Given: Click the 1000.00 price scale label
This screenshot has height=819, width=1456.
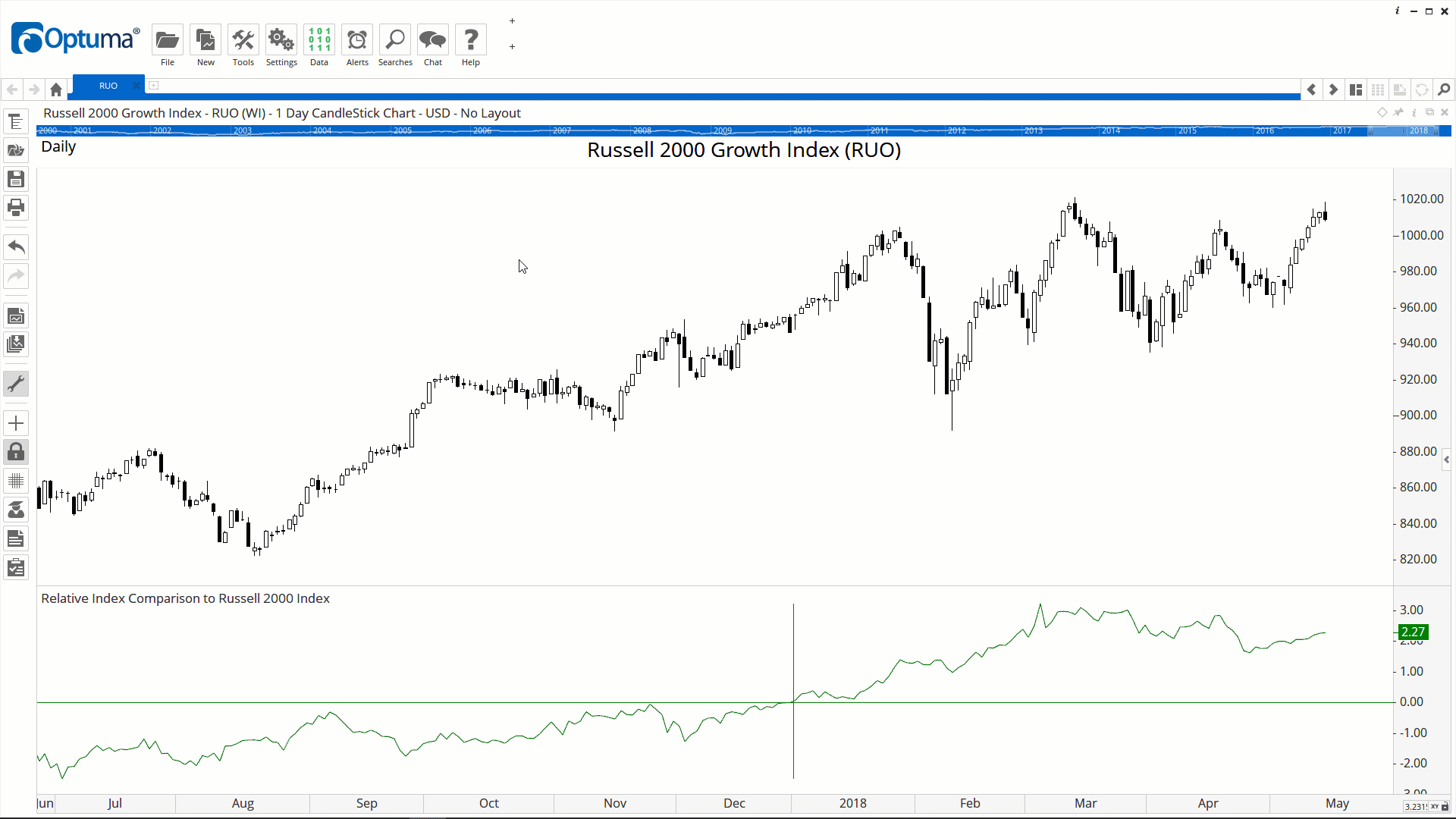Looking at the screenshot, I should pos(1422,235).
